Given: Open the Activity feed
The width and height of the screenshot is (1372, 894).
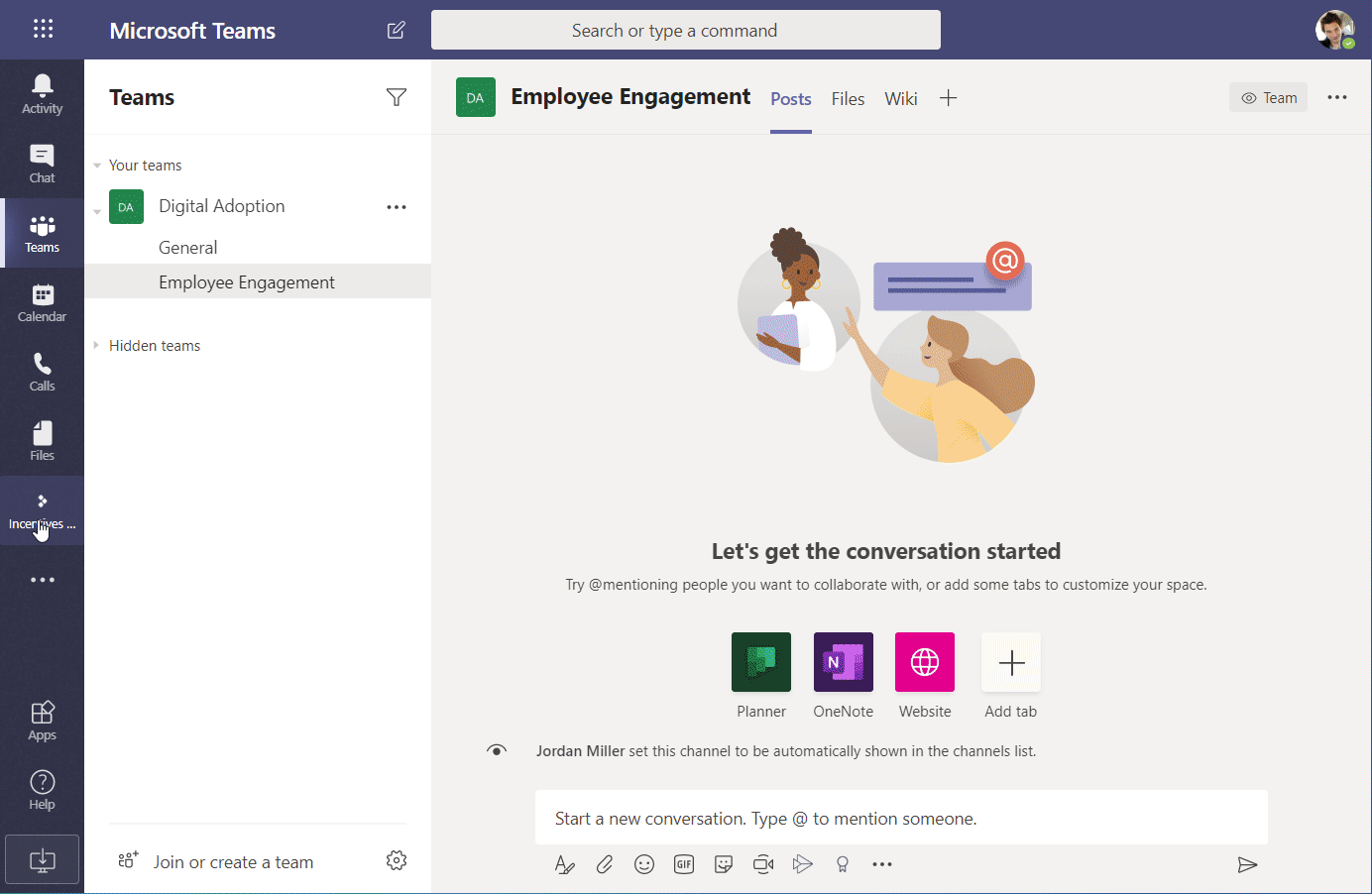Looking at the screenshot, I should click(42, 92).
